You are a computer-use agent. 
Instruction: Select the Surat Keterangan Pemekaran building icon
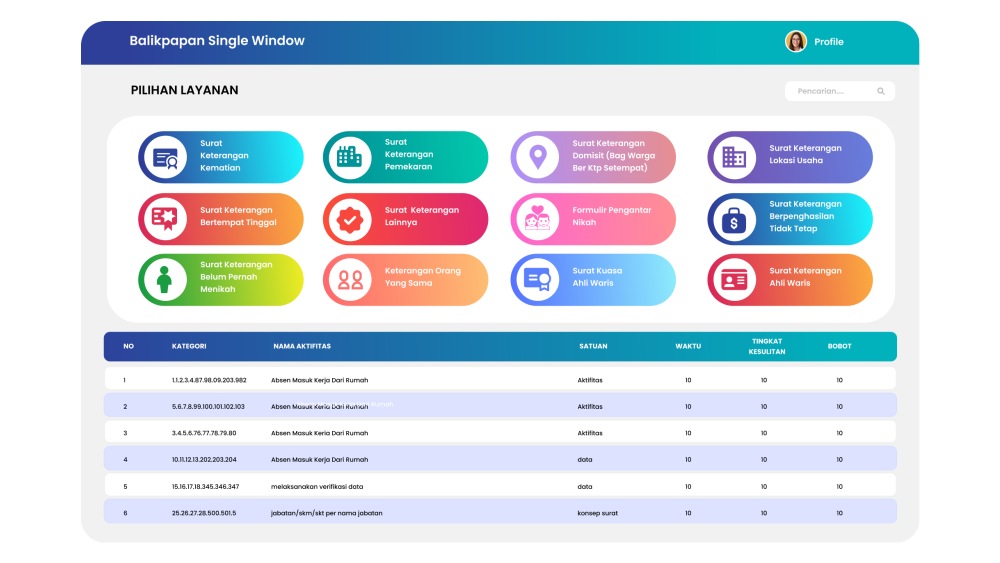(348, 157)
